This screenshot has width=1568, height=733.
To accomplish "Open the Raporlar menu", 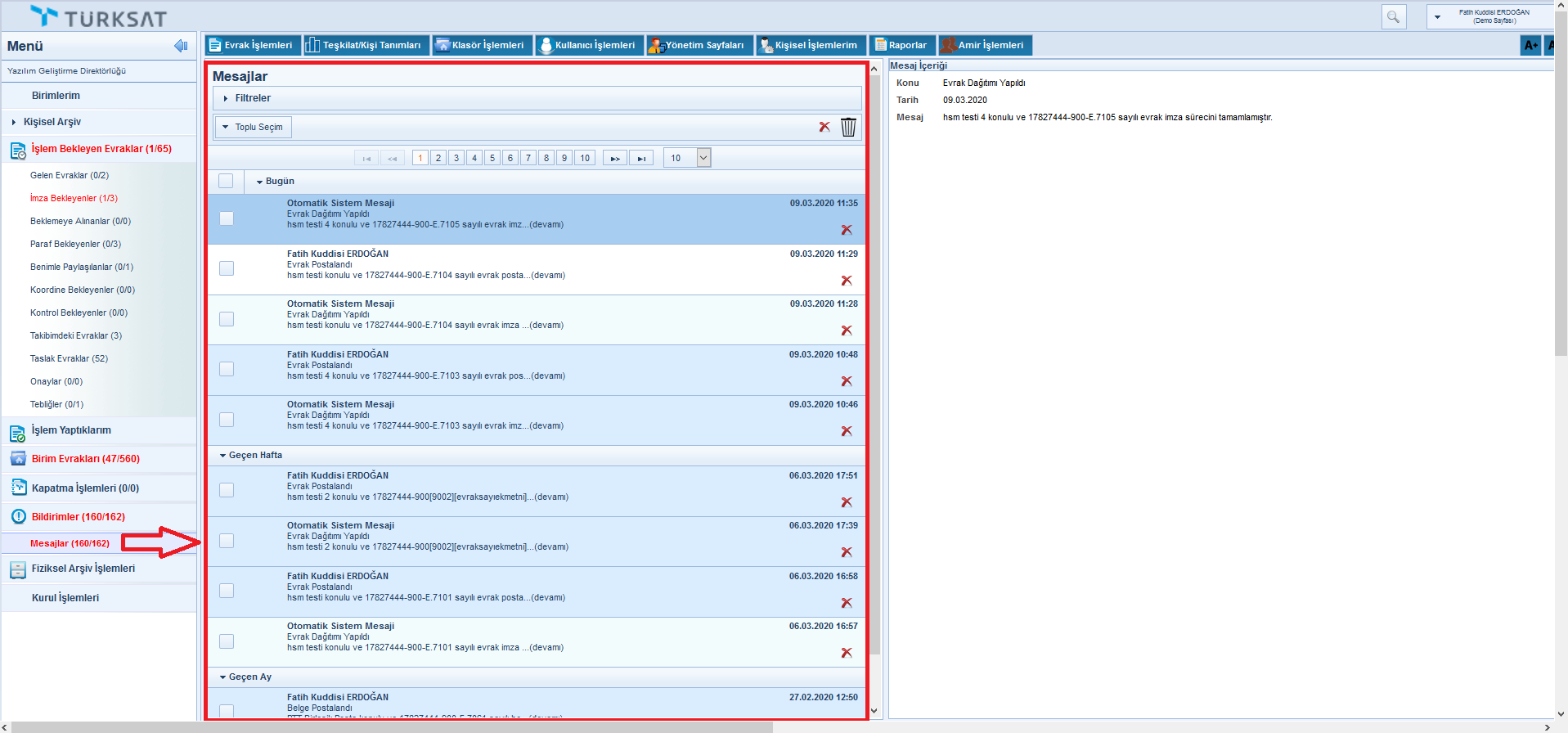I will click(x=901, y=45).
